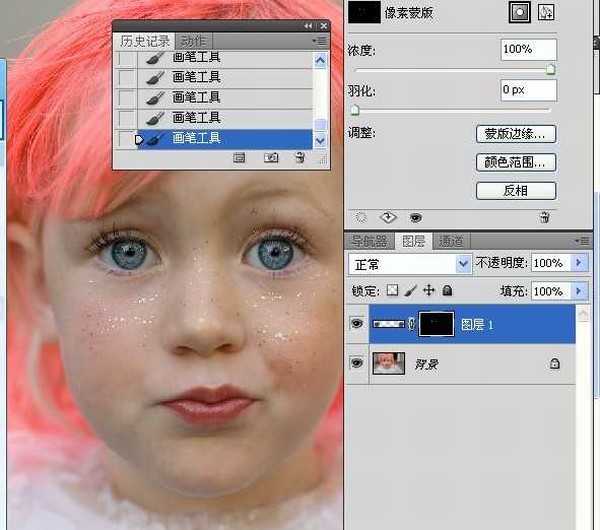
Task: Open the 导航器 tab
Action: pyautogui.click(x=370, y=241)
